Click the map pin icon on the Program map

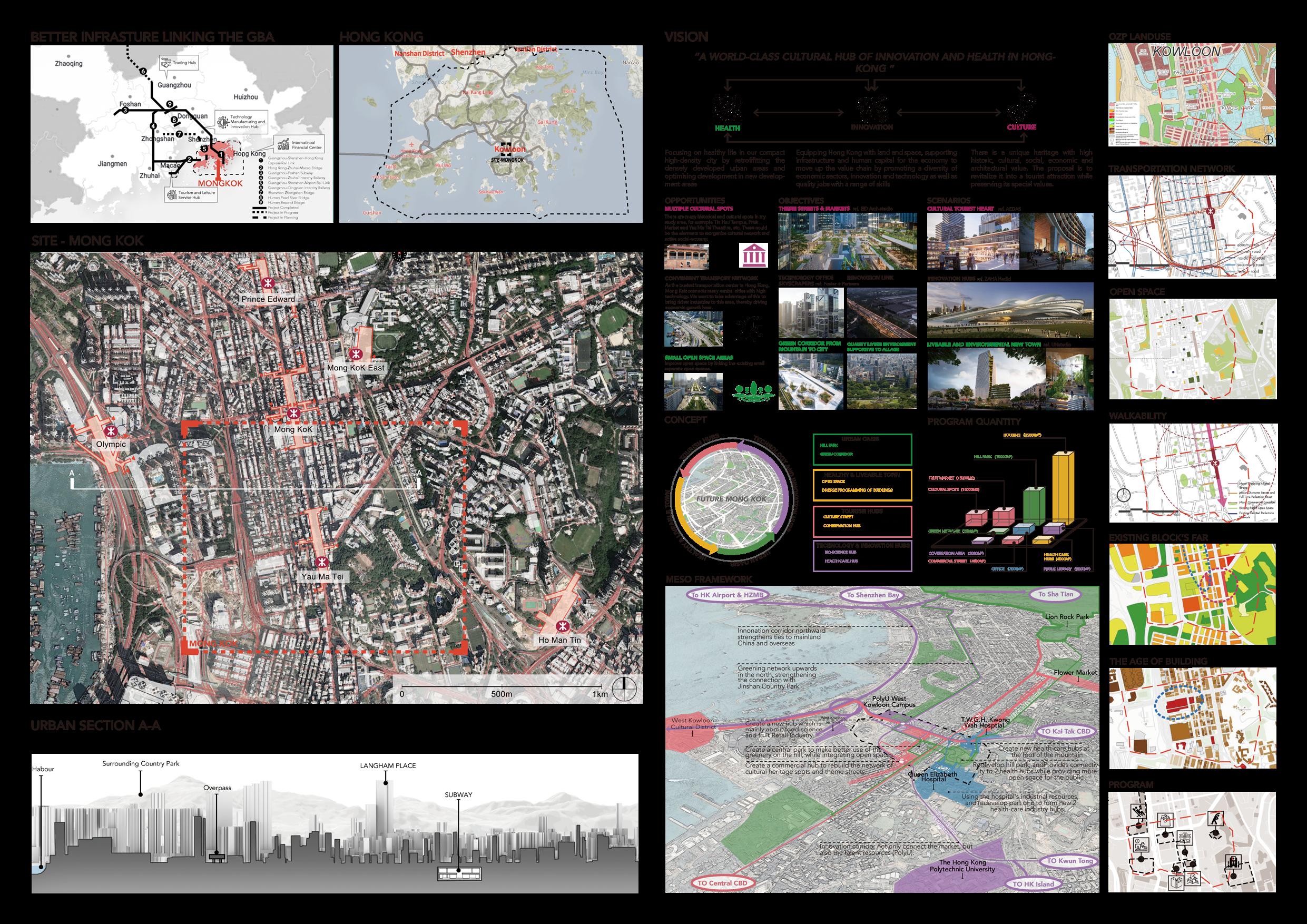pyautogui.click(x=1193, y=879)
